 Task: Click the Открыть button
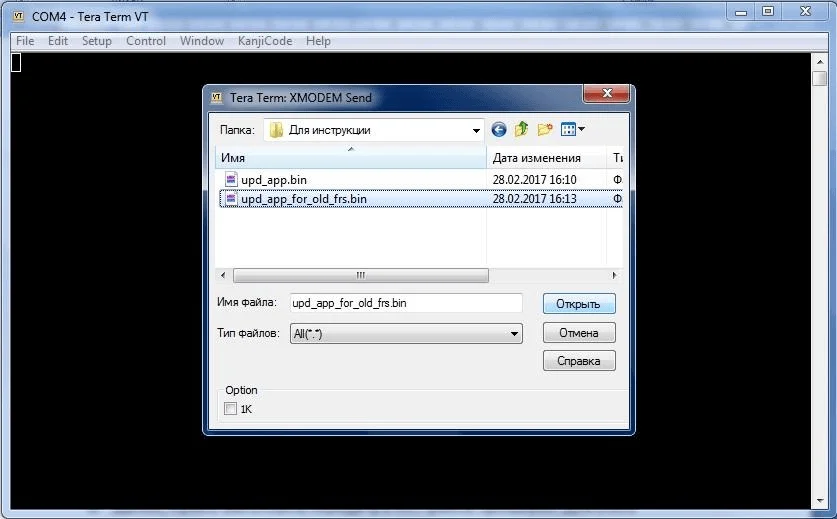point(579,304)
